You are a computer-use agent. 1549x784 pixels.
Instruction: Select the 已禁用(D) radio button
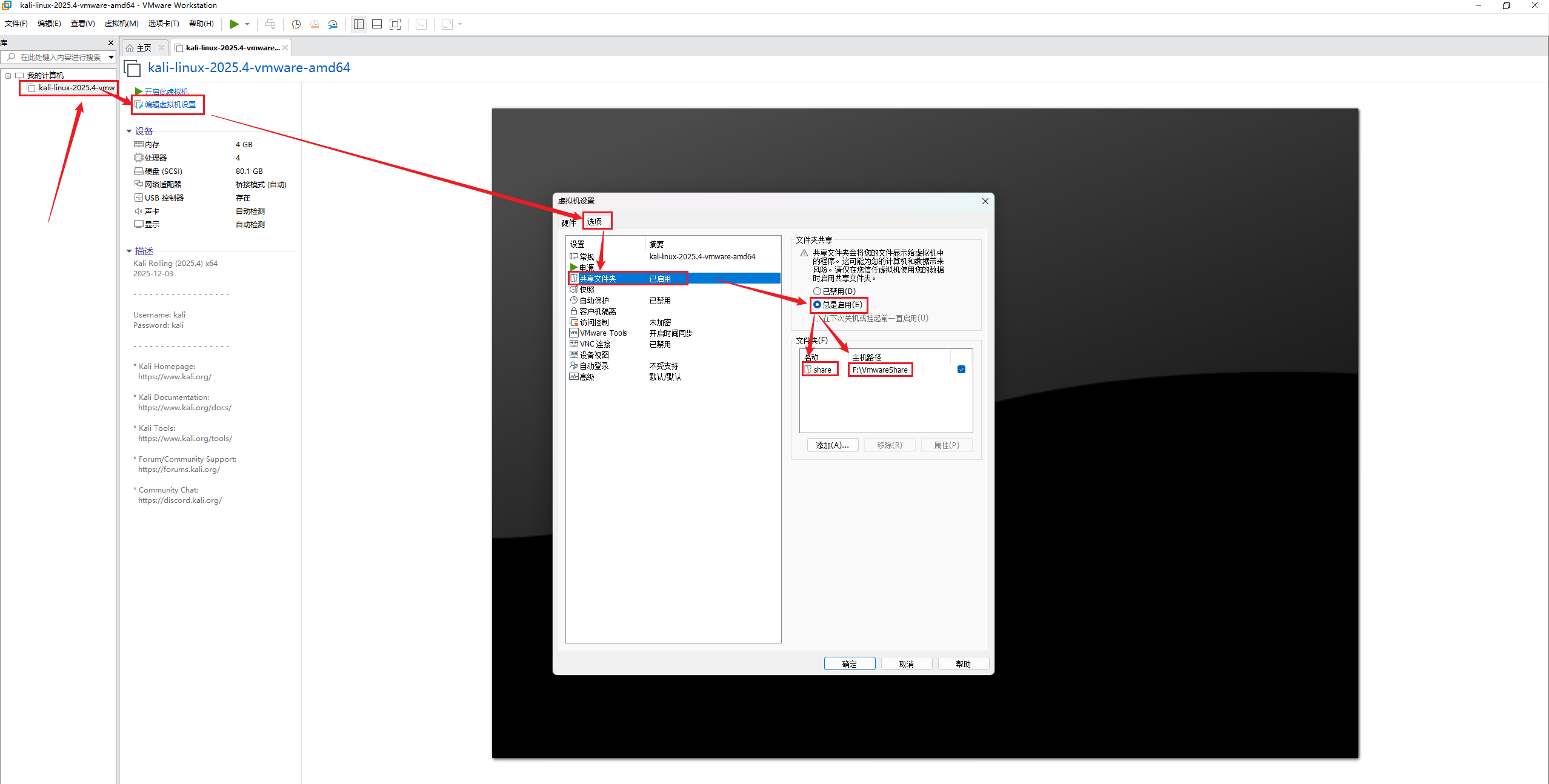click(x=817, y=291)
